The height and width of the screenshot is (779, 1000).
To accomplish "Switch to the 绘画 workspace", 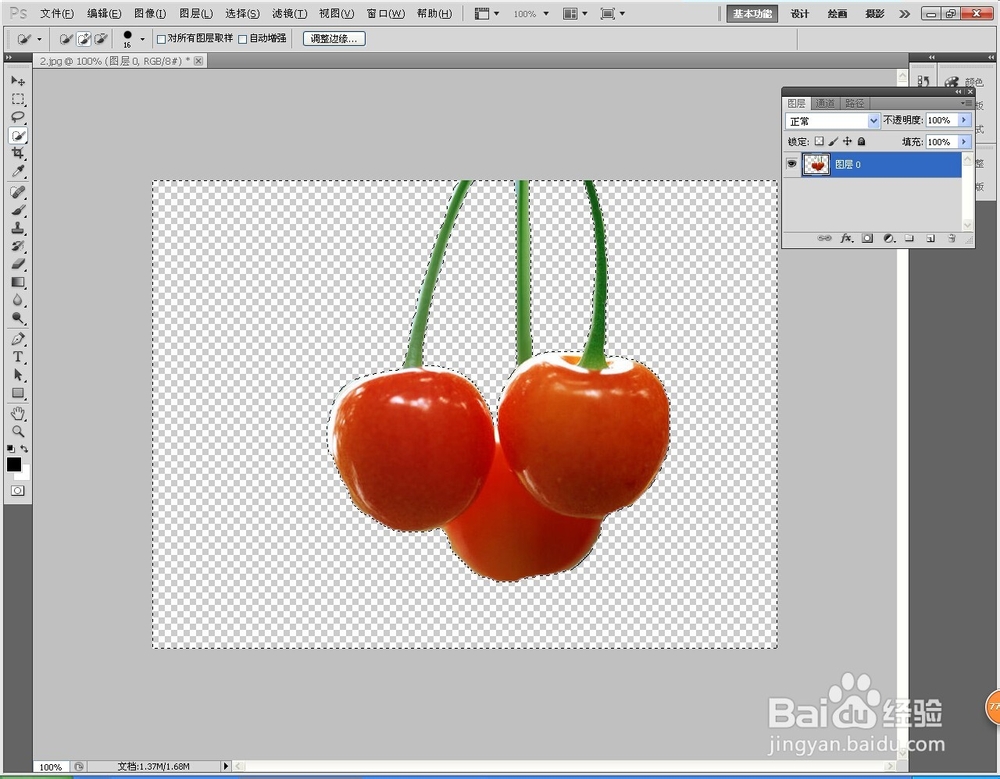I will pos(837,13).
